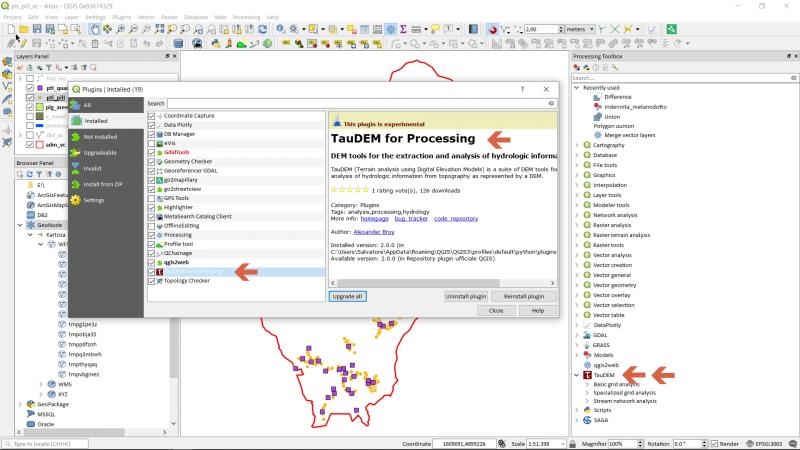Open the Raster menu

[x=169, y=17]
